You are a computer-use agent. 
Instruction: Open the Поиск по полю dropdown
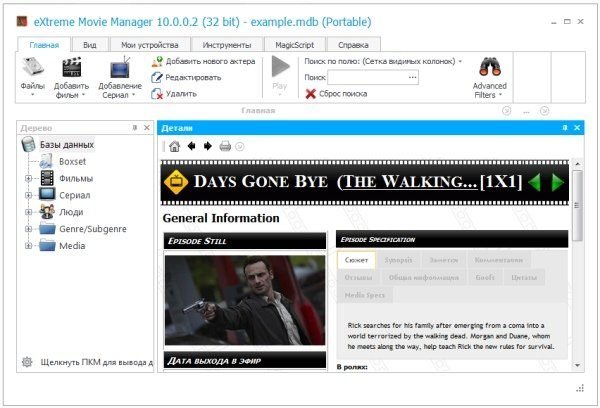460,61
